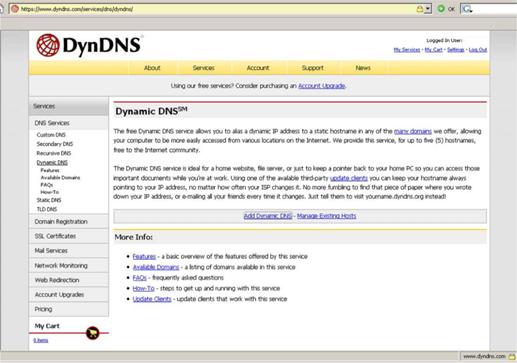The height and width of the screenshot is (363, 517).
Task: Open Features under Dynamic DNS in the sidebar
Action: pos(50,170)
